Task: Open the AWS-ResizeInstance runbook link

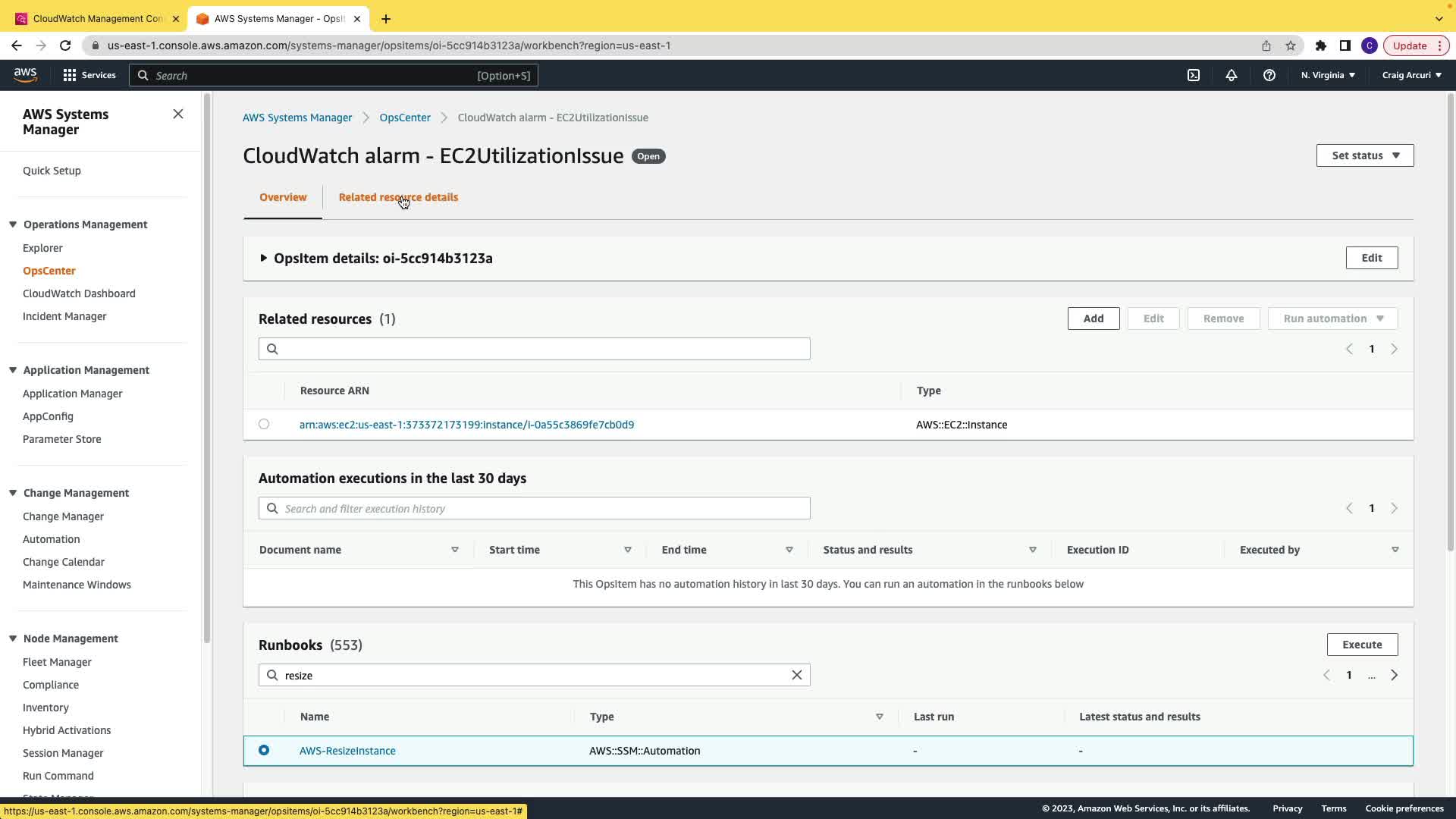Action: tap(347, 751)
